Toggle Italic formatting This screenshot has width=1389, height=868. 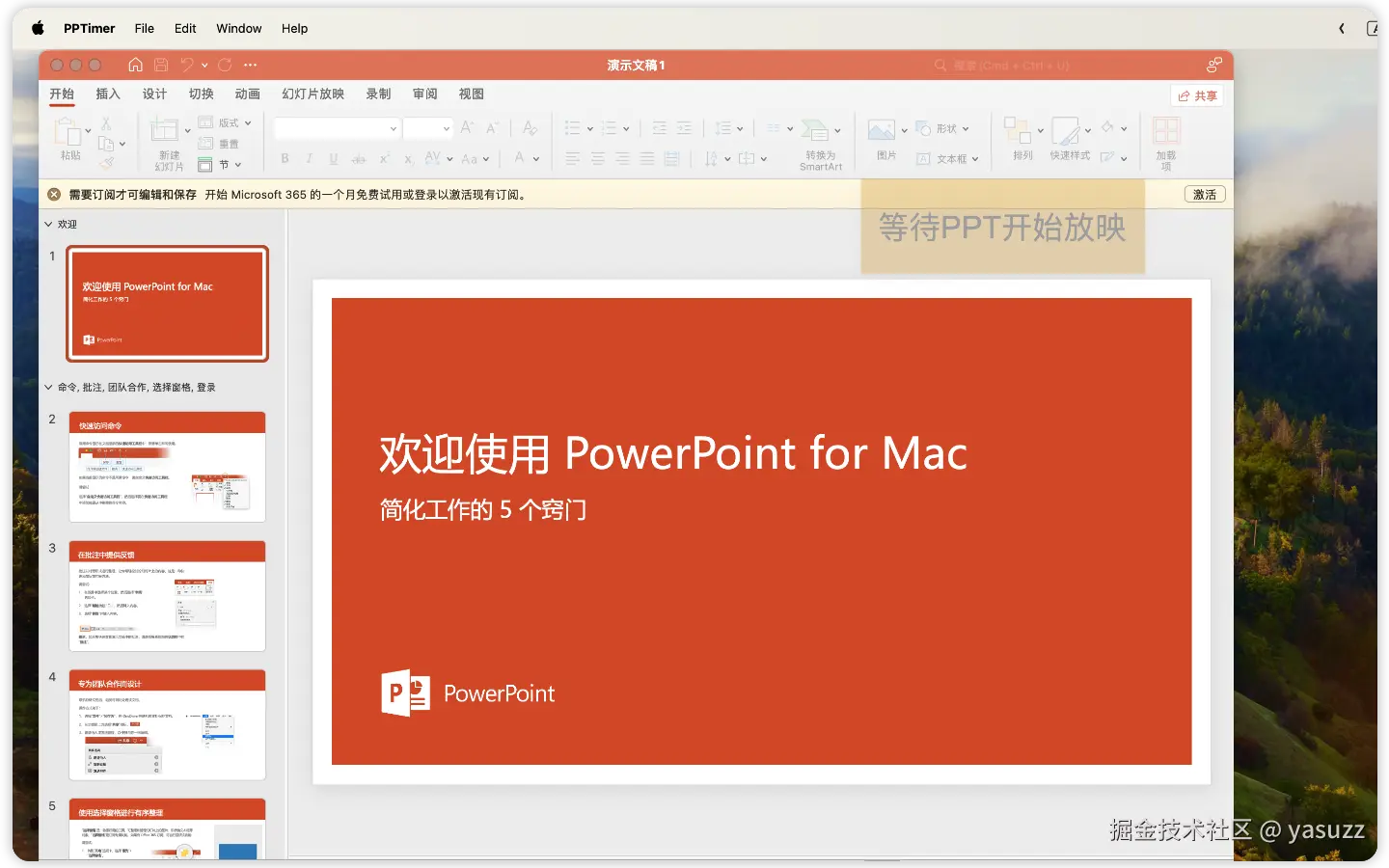[309, 159]
